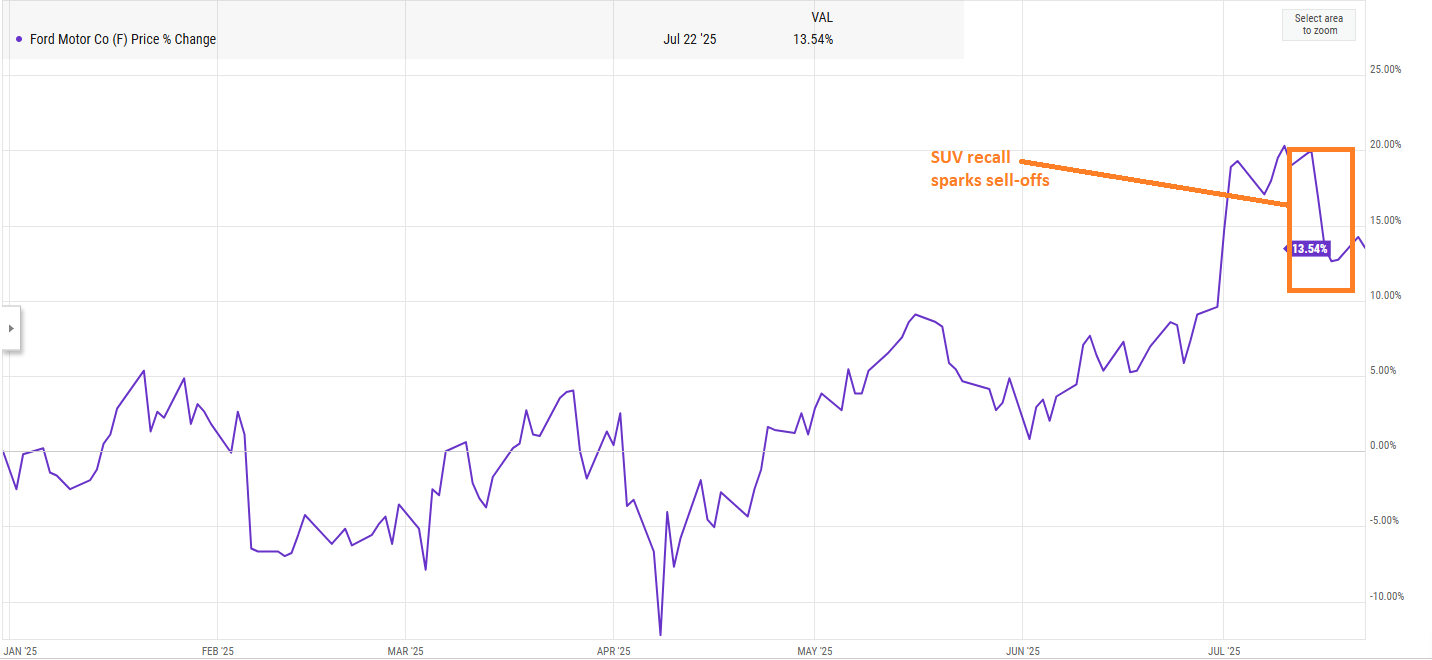Expand the left side panel arrow
Viewport: 1432px width, 660px height.
[10, 328]
